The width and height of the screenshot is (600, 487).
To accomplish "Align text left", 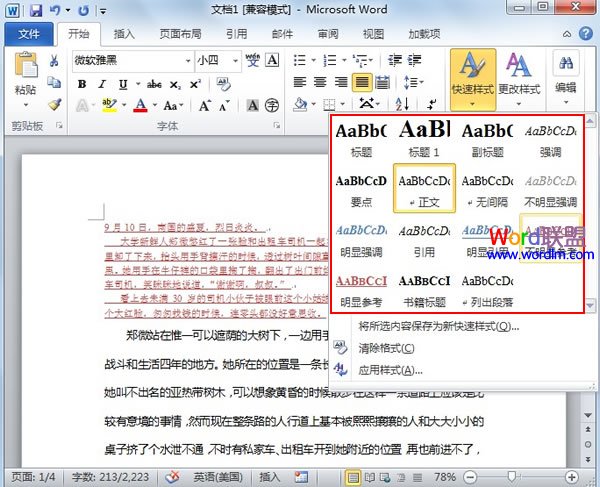I will click(x=300, y=82).
